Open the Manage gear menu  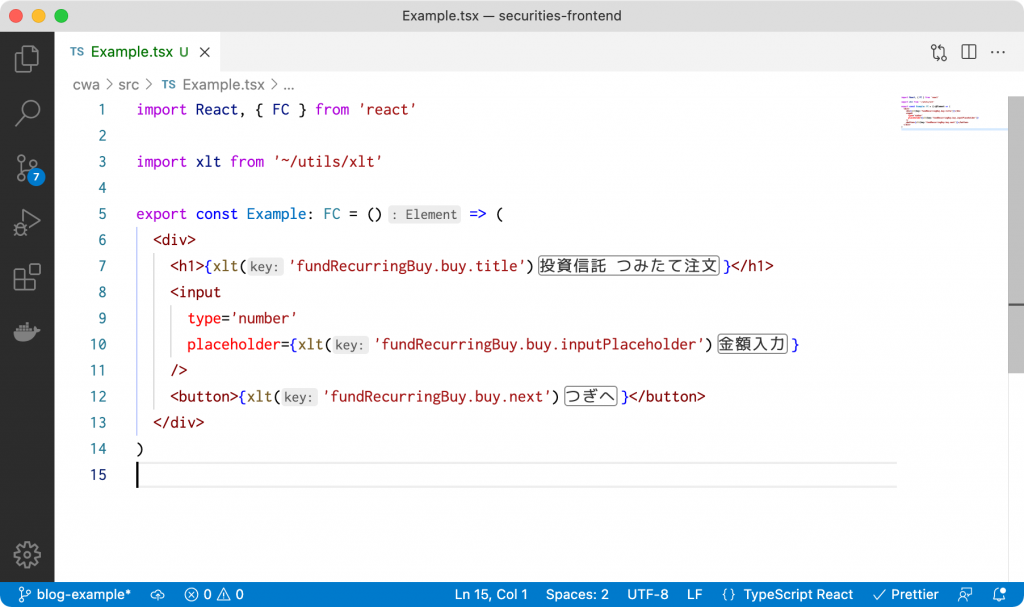click(x=27, y=555)
